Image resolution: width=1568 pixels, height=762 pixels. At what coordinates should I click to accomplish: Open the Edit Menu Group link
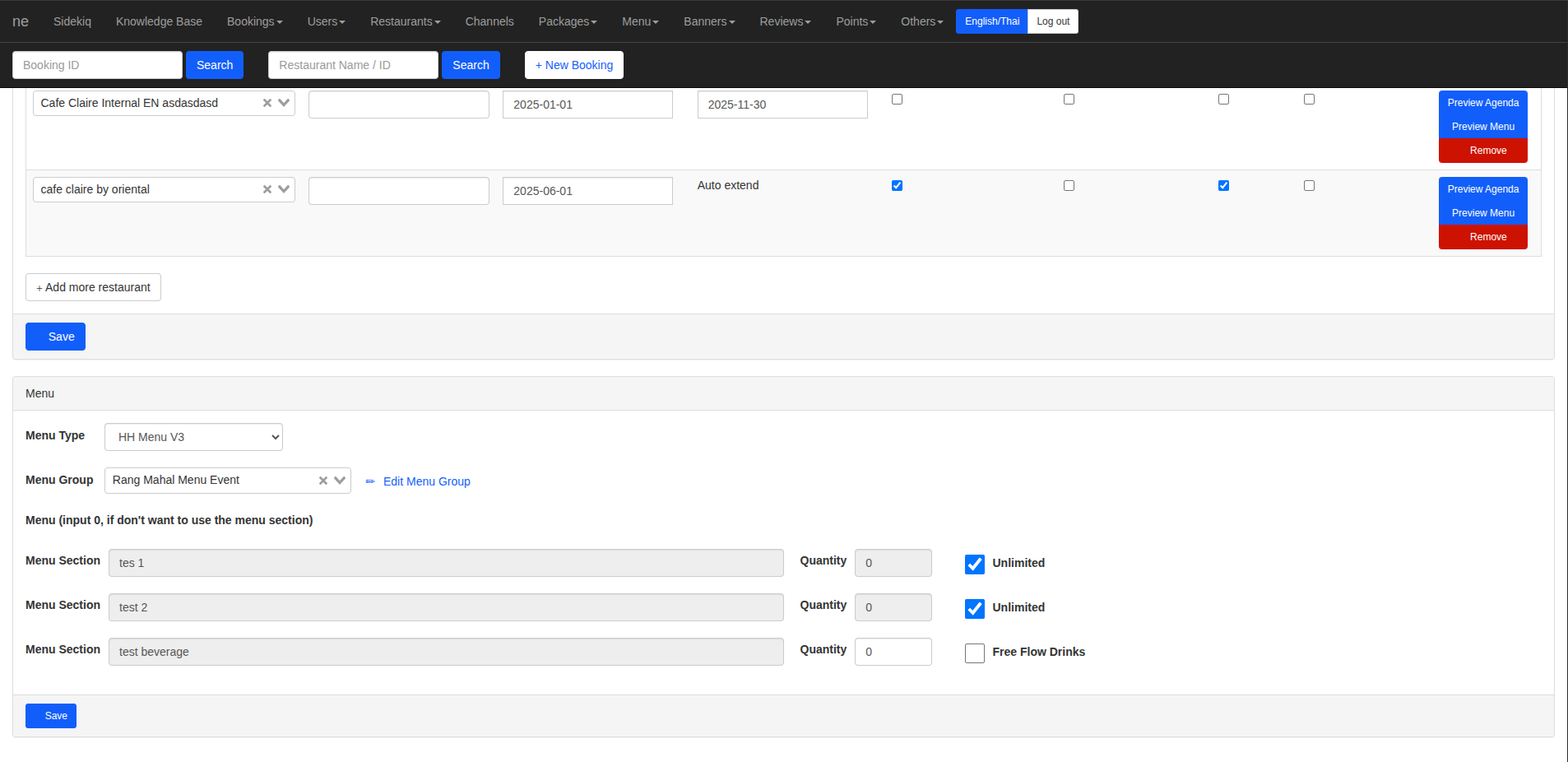(x=426, y=481)
